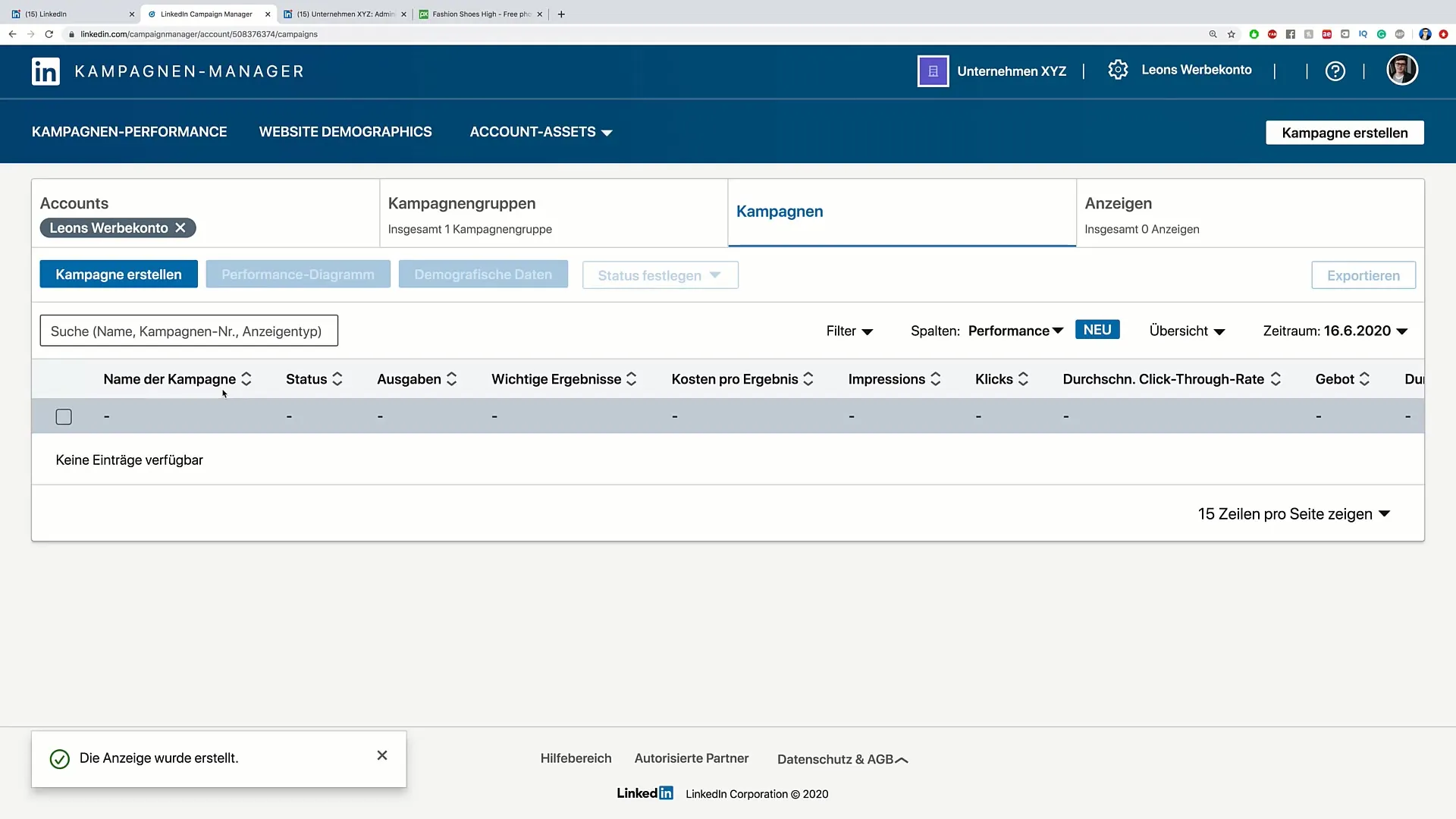This screenshot has width=1456, height=819.
Task: Click the Demografische Daten button
Action: [483, 275]
